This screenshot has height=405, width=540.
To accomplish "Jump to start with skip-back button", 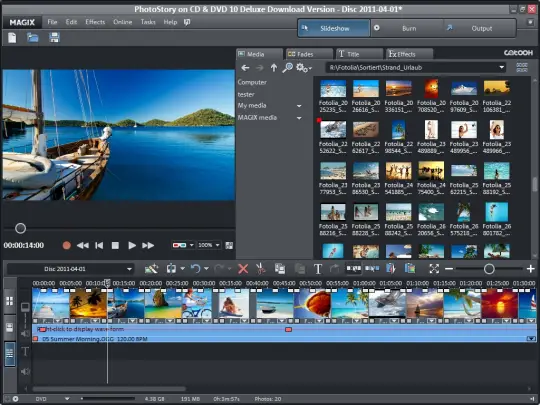I will pyautogui.click(x=99, y=245).
